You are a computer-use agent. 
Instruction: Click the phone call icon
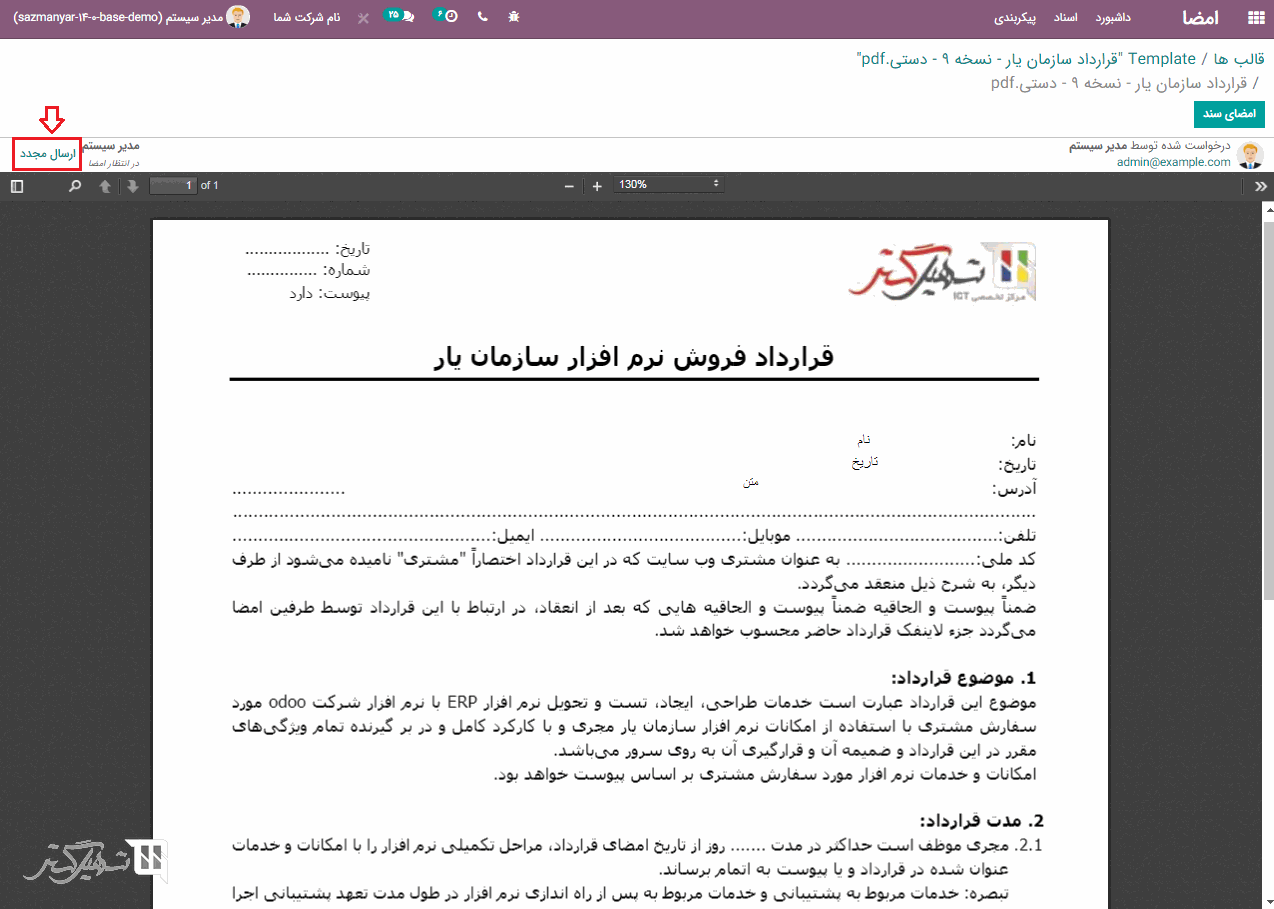483,17
